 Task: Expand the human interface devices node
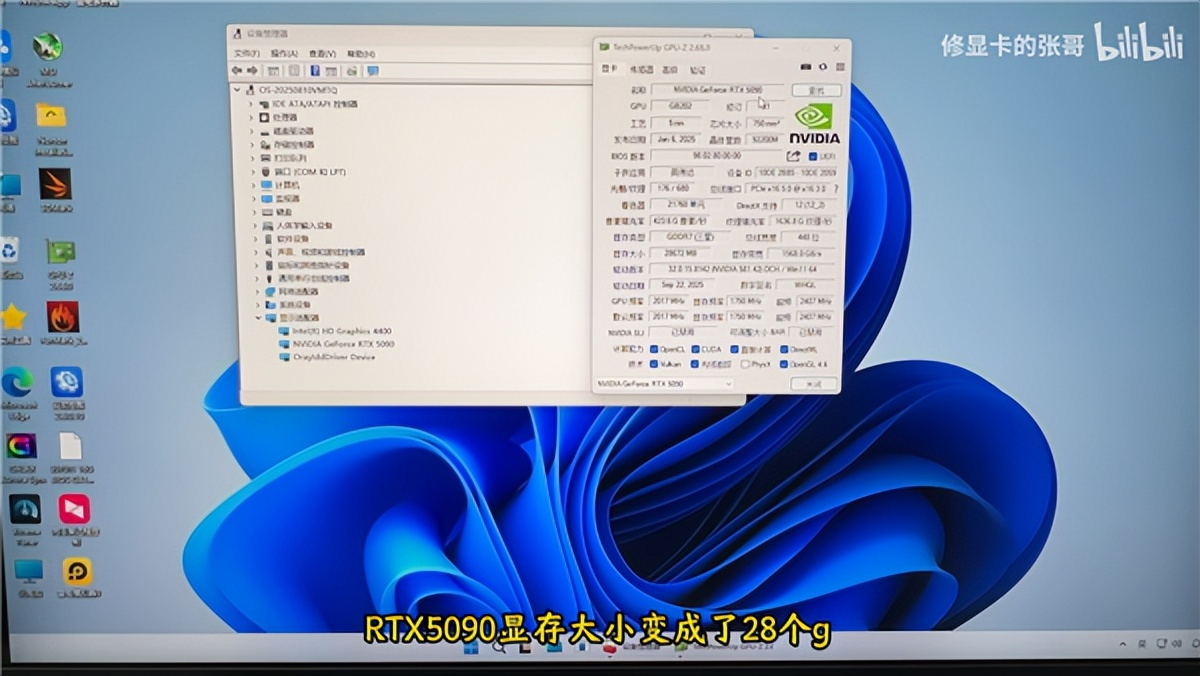[x=254, y=226]
